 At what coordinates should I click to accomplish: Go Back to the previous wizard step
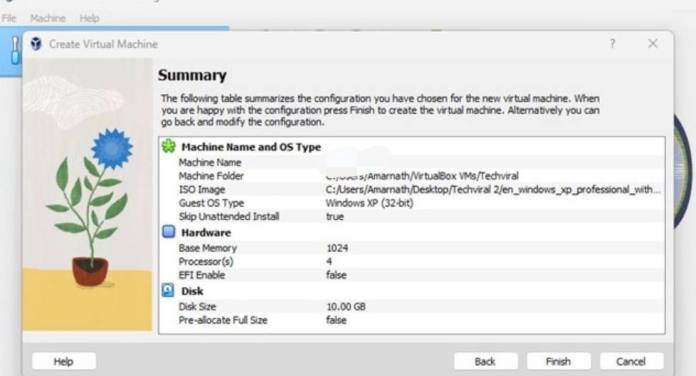point(485,361)
